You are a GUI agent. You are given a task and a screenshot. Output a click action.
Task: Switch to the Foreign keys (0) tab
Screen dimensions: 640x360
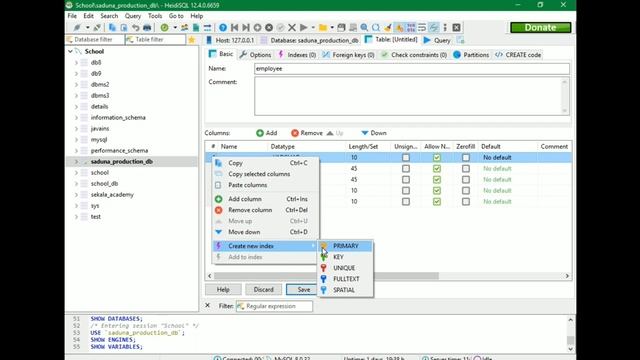pyautogui.click(x=349, y=55)
